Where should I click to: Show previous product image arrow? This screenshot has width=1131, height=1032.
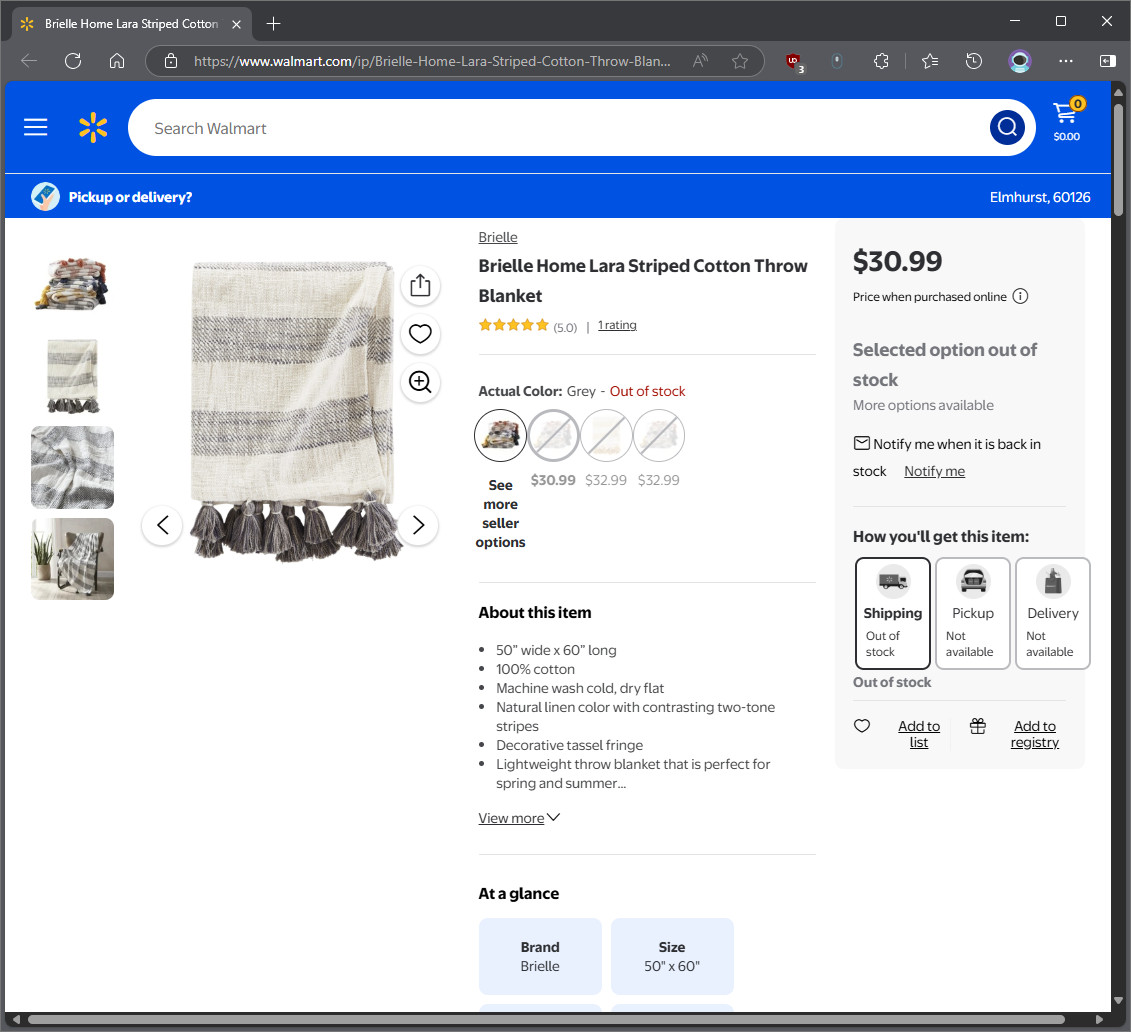pyautogui.click(x=162, y=525)
